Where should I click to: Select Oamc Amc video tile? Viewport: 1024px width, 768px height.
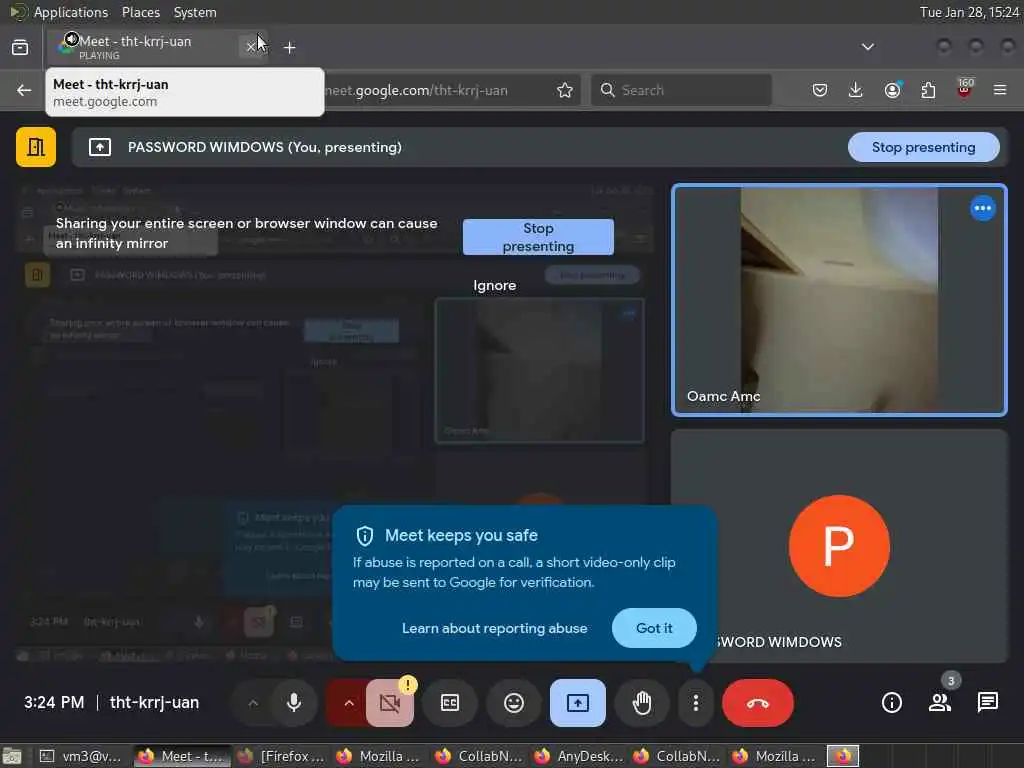coord(839,300)
